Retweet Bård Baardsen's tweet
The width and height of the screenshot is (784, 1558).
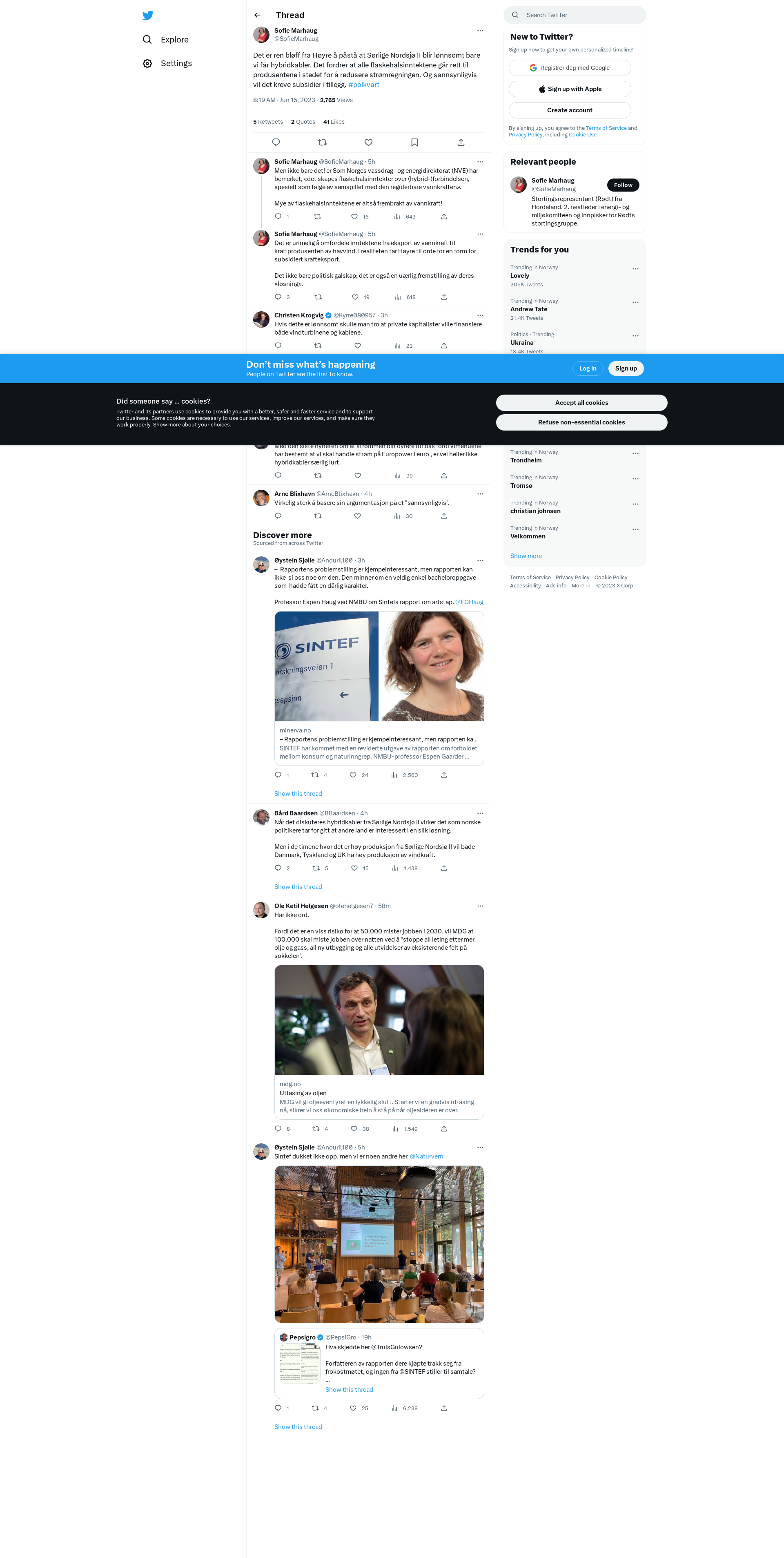pos(316,868)
